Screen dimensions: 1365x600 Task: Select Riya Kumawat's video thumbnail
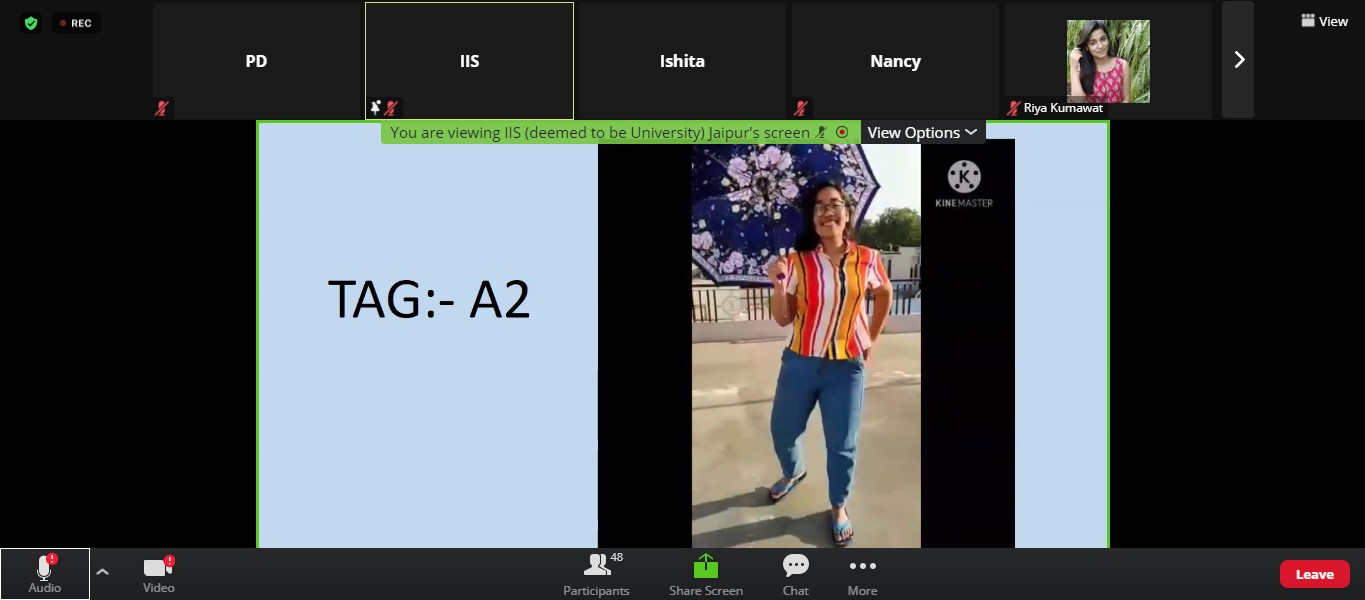coord(1108,61)
